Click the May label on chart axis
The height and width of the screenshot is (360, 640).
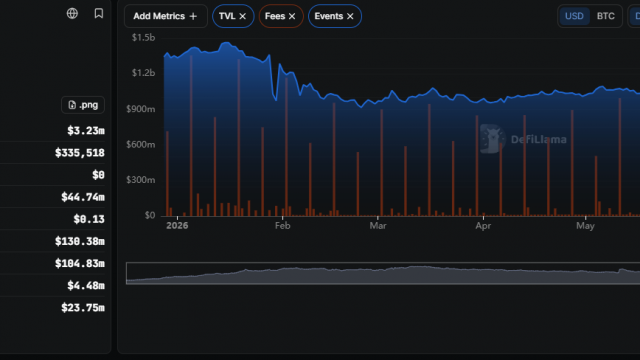(585, 226)
